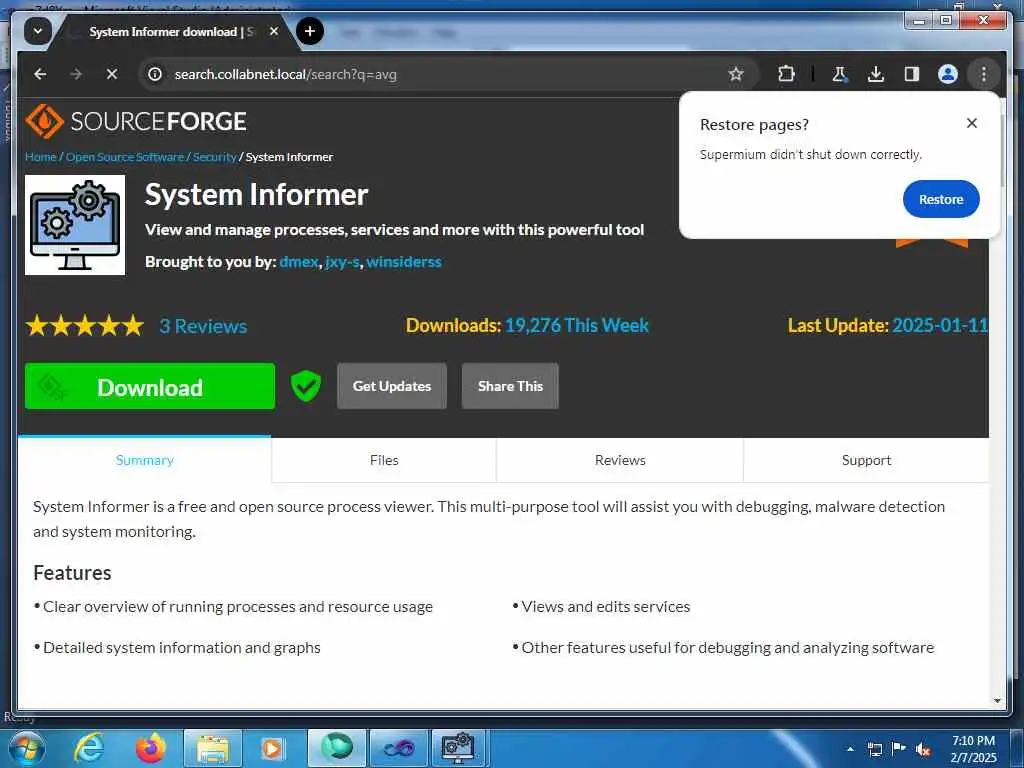Open the browser three-dot menu
1024x768 pixels.
984,74
